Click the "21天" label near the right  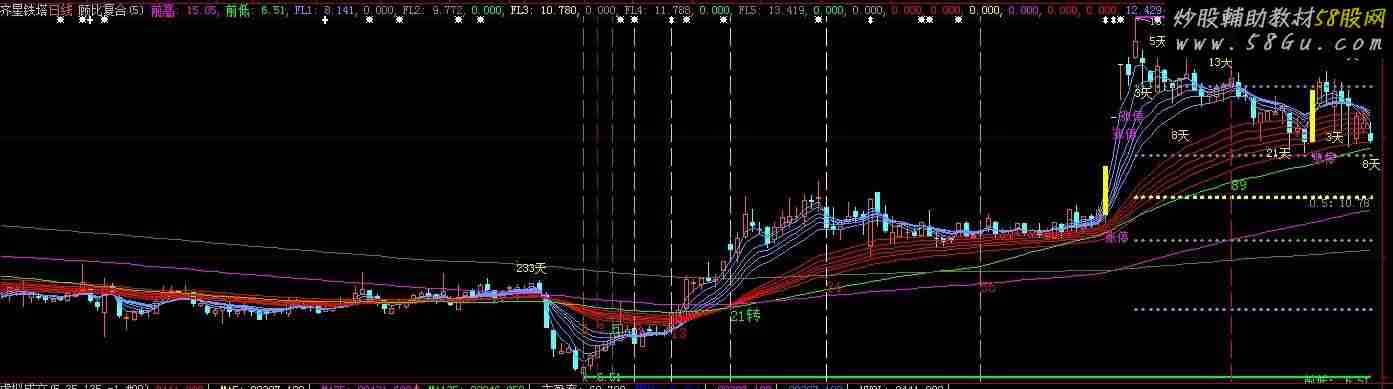[x=1278, y=153]
